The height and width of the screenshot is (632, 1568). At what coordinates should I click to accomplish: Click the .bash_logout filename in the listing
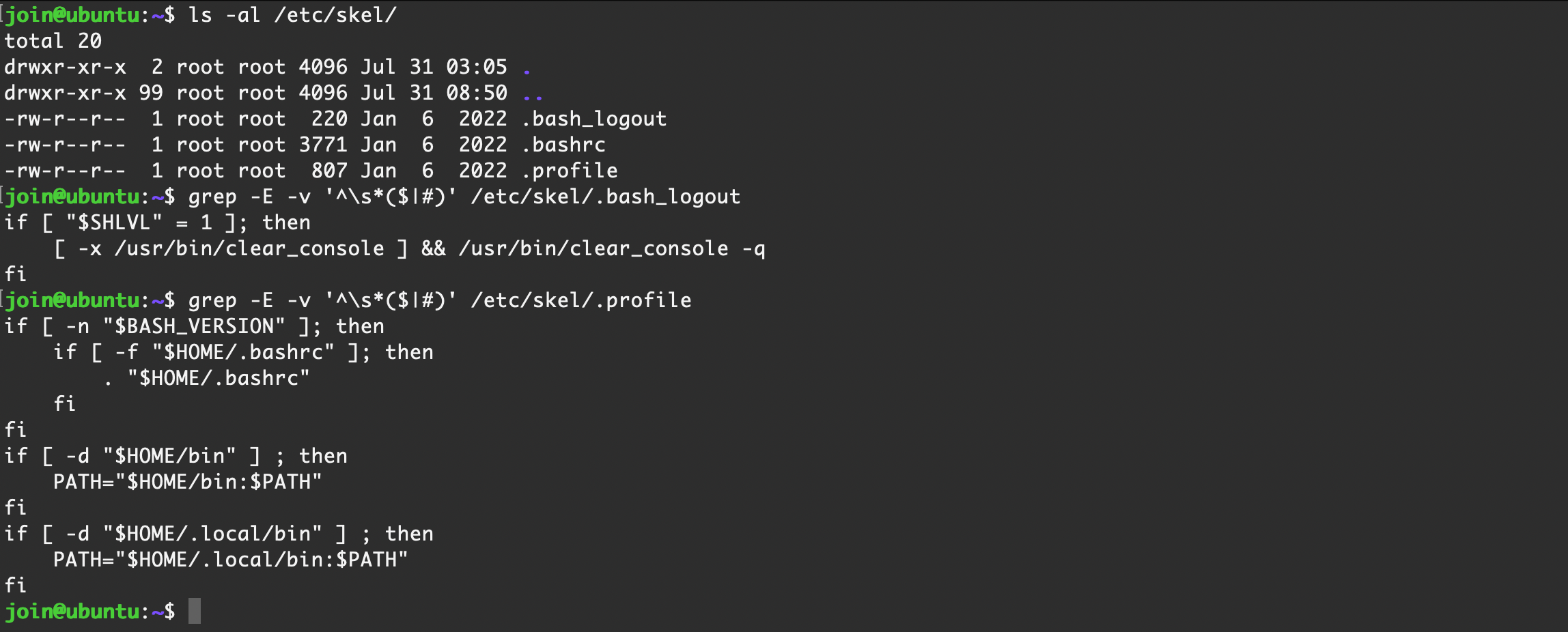tap(594, 119)
